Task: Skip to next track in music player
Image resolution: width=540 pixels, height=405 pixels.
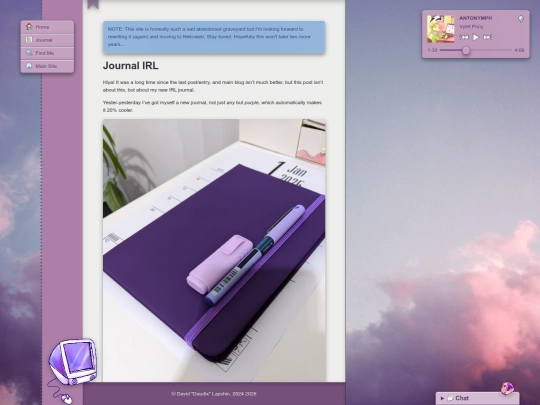Action: point(487,37)
